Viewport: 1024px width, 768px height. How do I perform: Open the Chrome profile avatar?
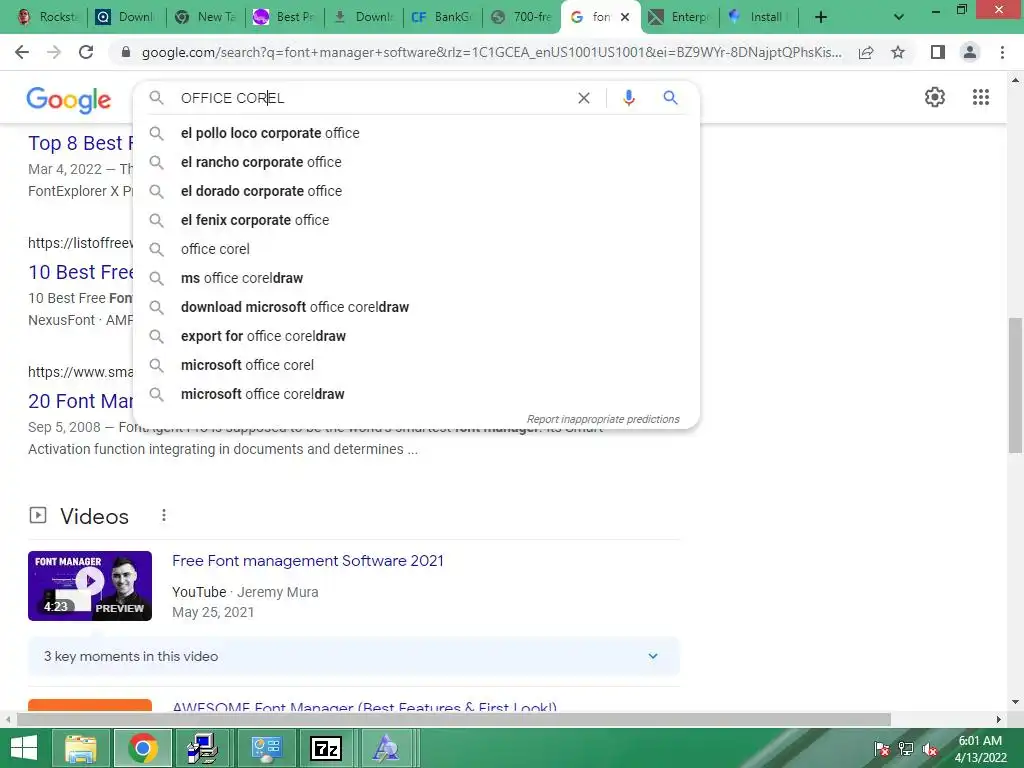click(970, 52)
